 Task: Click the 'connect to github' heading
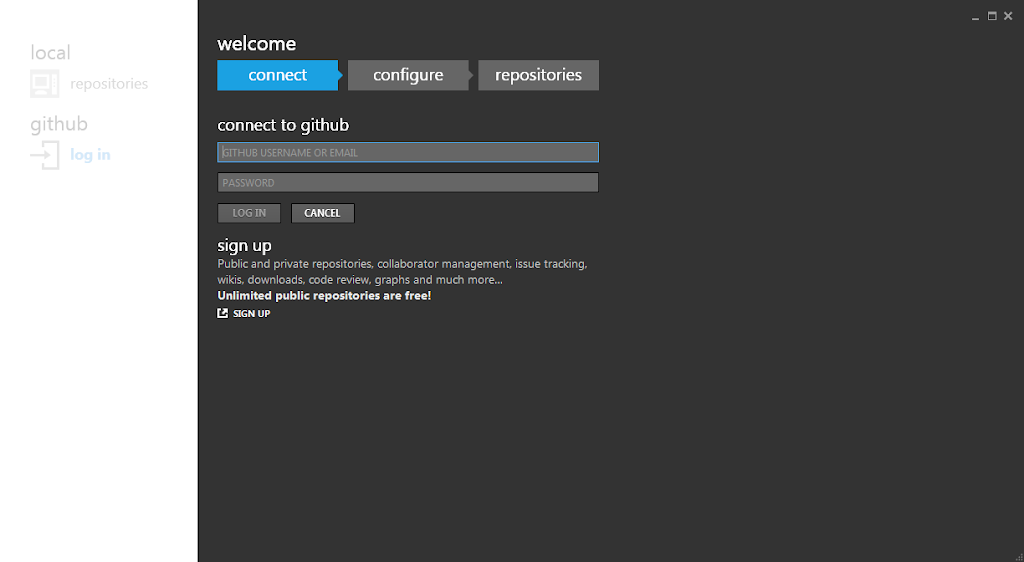pos(283,125)
